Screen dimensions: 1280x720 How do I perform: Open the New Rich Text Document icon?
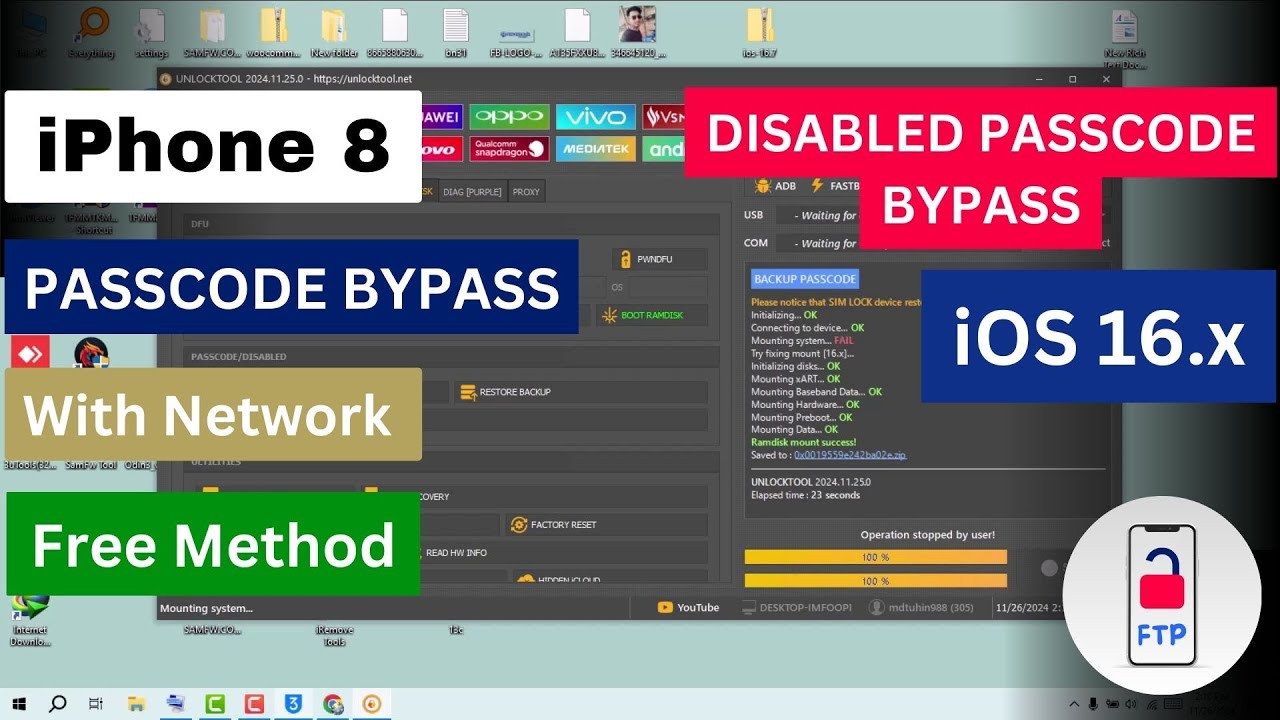1125,38
